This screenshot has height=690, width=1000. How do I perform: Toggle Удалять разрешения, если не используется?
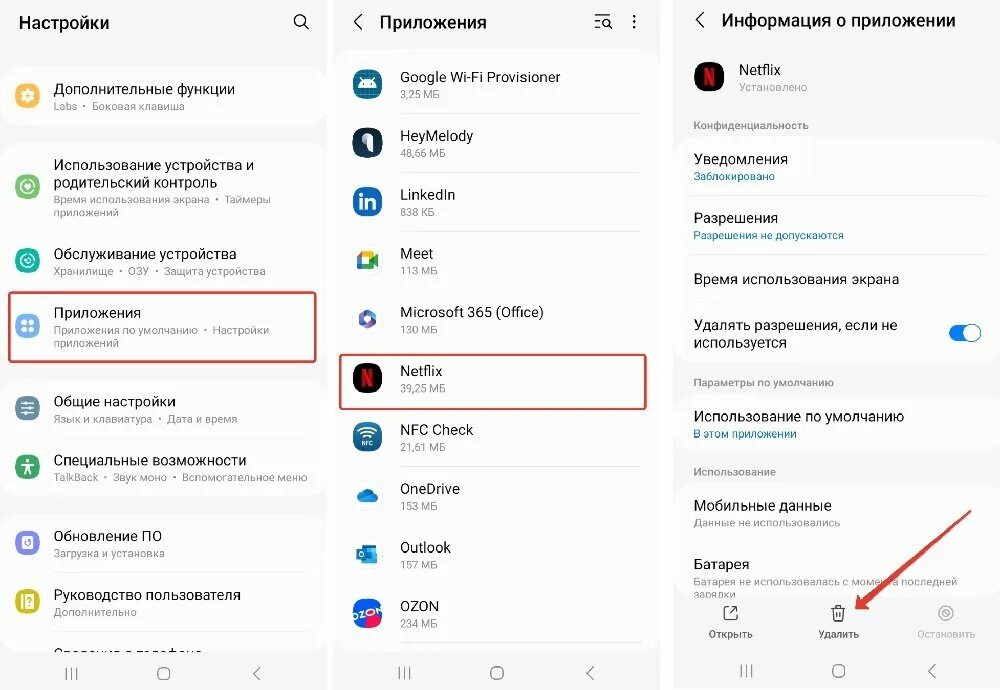(965, 333)
